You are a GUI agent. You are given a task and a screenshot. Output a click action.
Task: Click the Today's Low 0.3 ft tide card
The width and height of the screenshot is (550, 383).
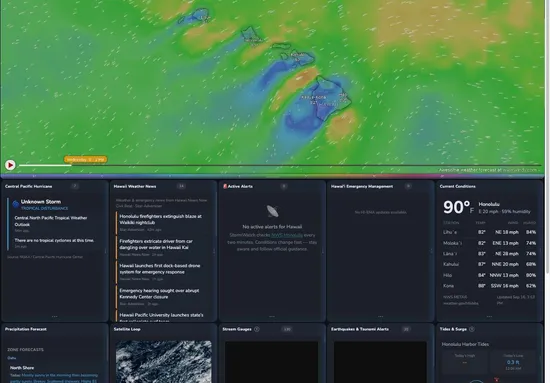(x=513, y=362)
